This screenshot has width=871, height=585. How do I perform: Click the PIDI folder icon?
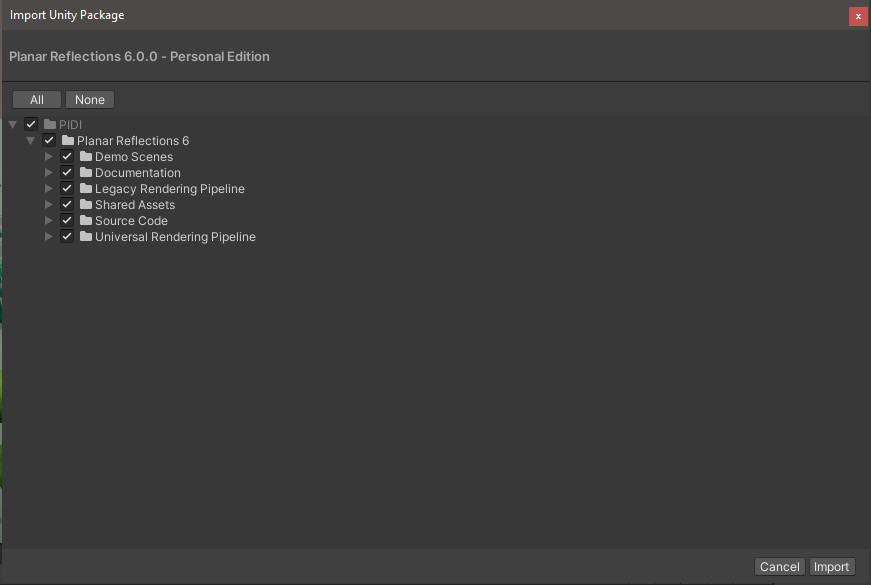pos(50,124)
